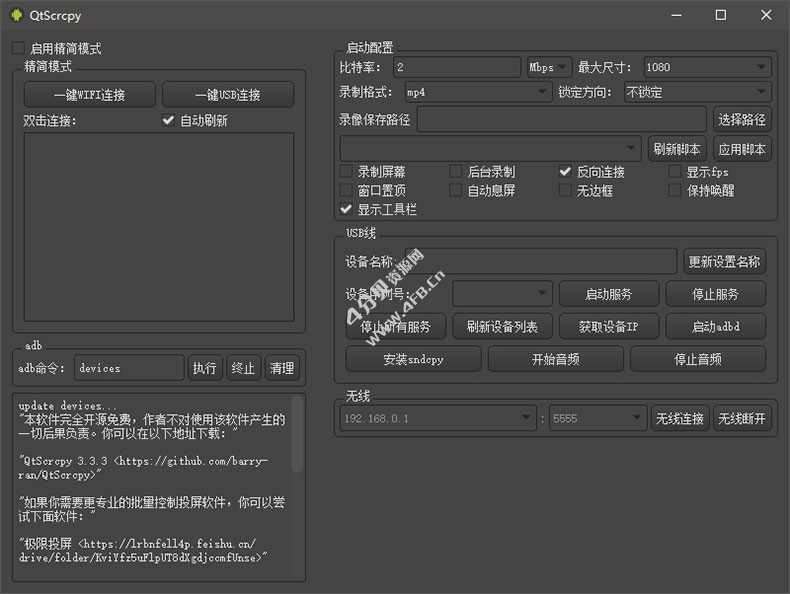Click the 无线断开 button
This screenshot has height=594, width=790.
point(742,418)
